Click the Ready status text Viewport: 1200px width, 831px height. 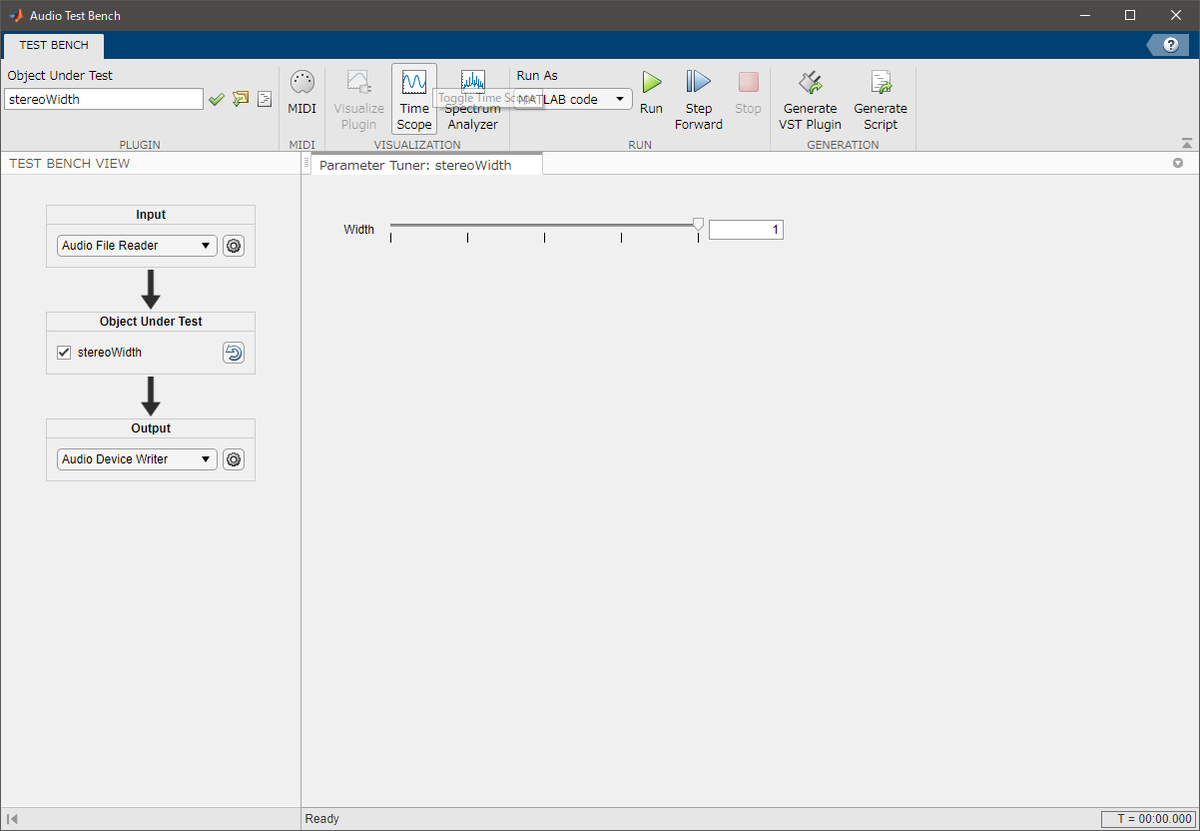322,819
